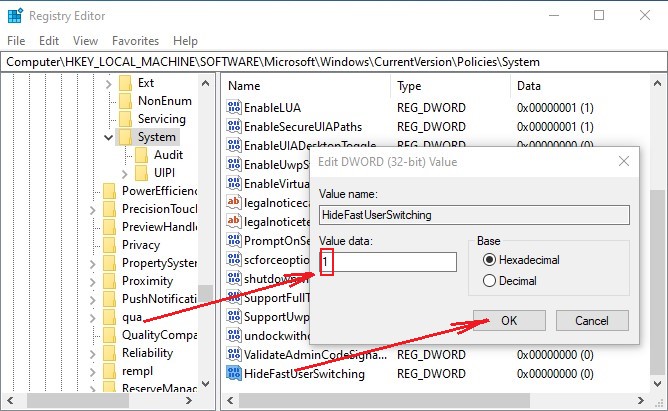This screenshot has width=668, height=411.
Task: Click the Privacy folder icon
Action: click(109, 245)
